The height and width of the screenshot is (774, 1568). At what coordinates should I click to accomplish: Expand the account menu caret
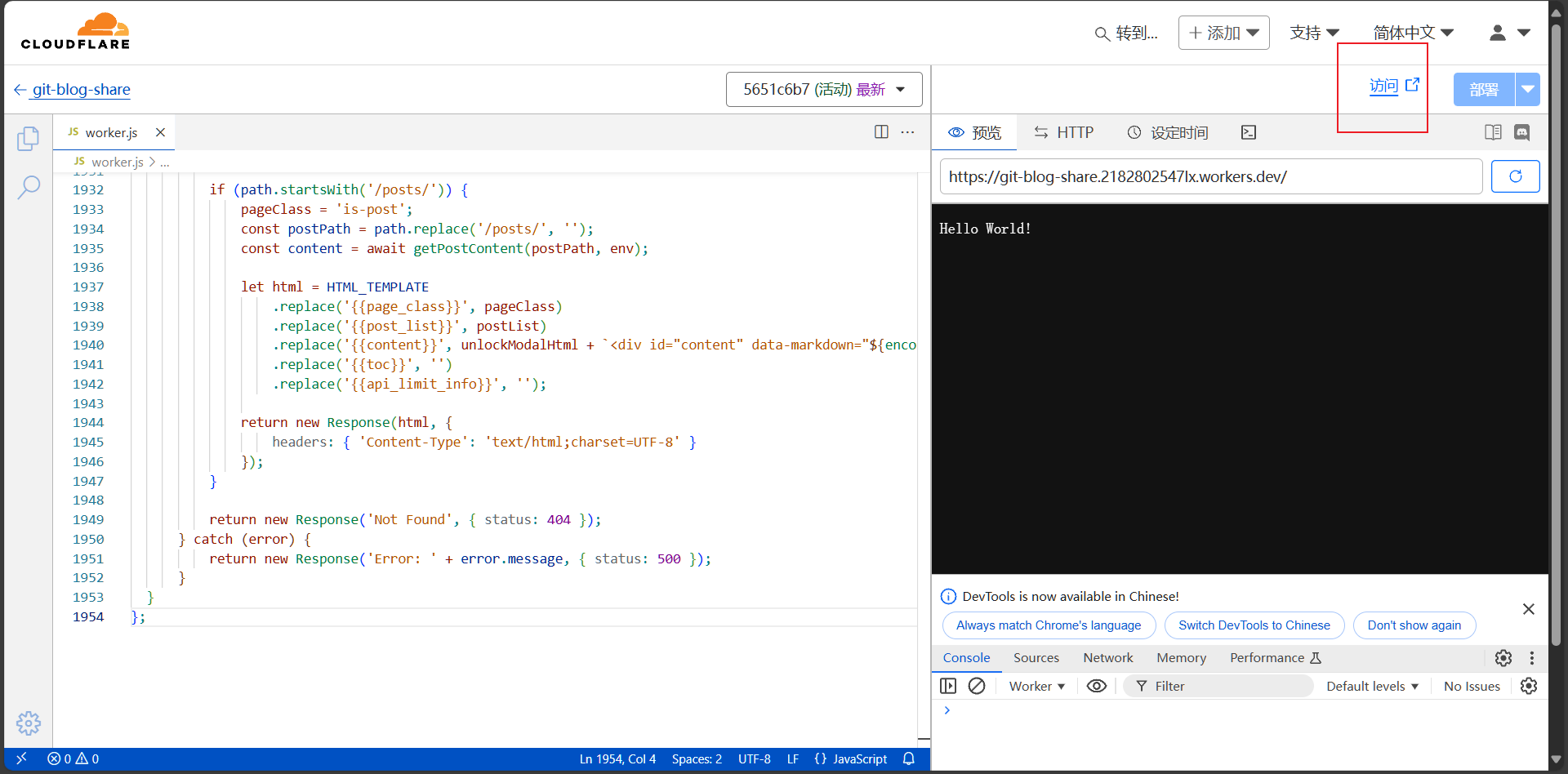[1524, 33]
